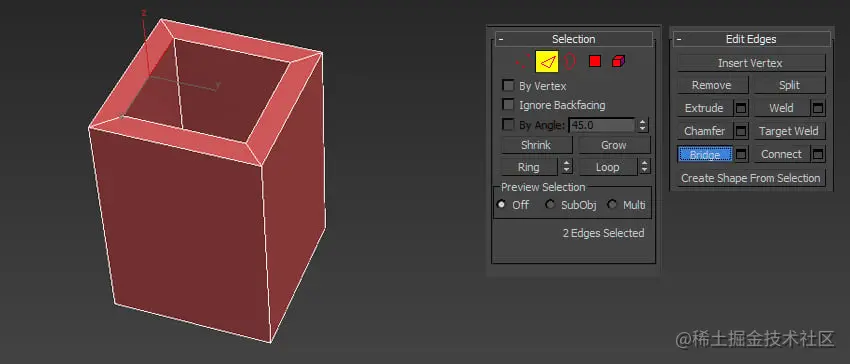Select Element sub-object cube icon
The width and height of the screenshot is (850, 364).
click(x=619, y=61)
